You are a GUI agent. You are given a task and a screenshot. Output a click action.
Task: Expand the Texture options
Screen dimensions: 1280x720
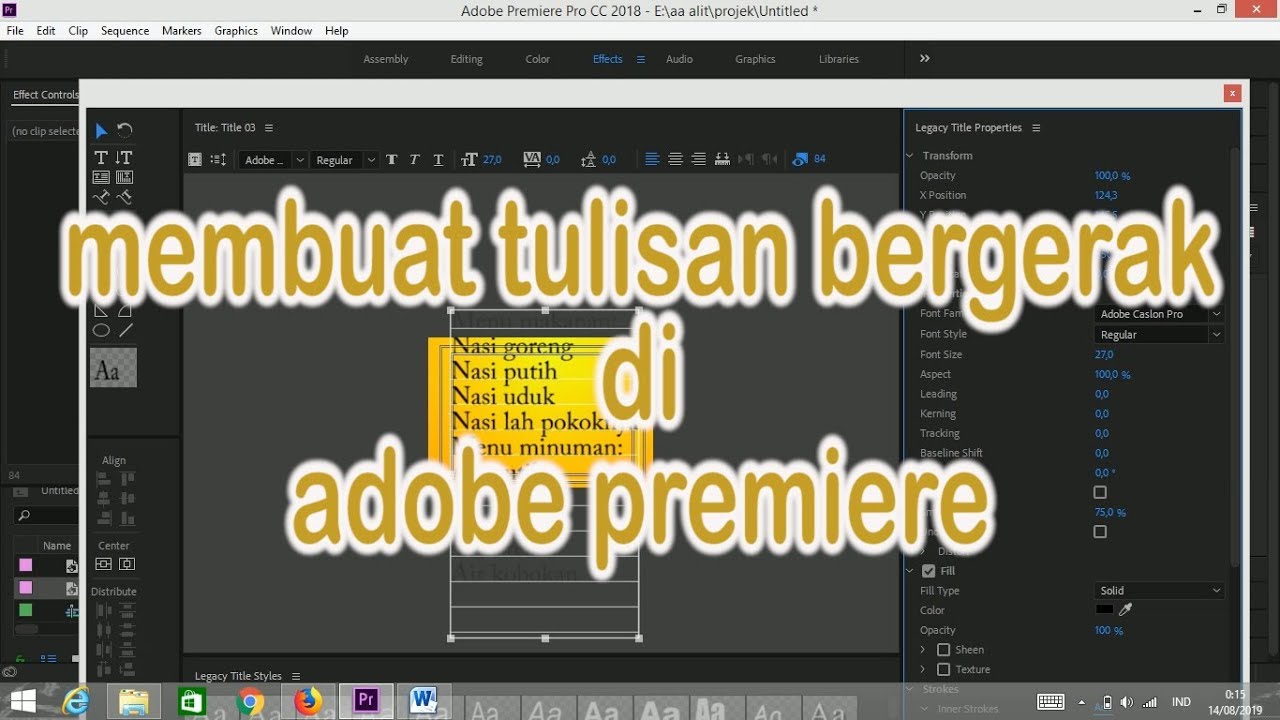[x=923, y=670]
